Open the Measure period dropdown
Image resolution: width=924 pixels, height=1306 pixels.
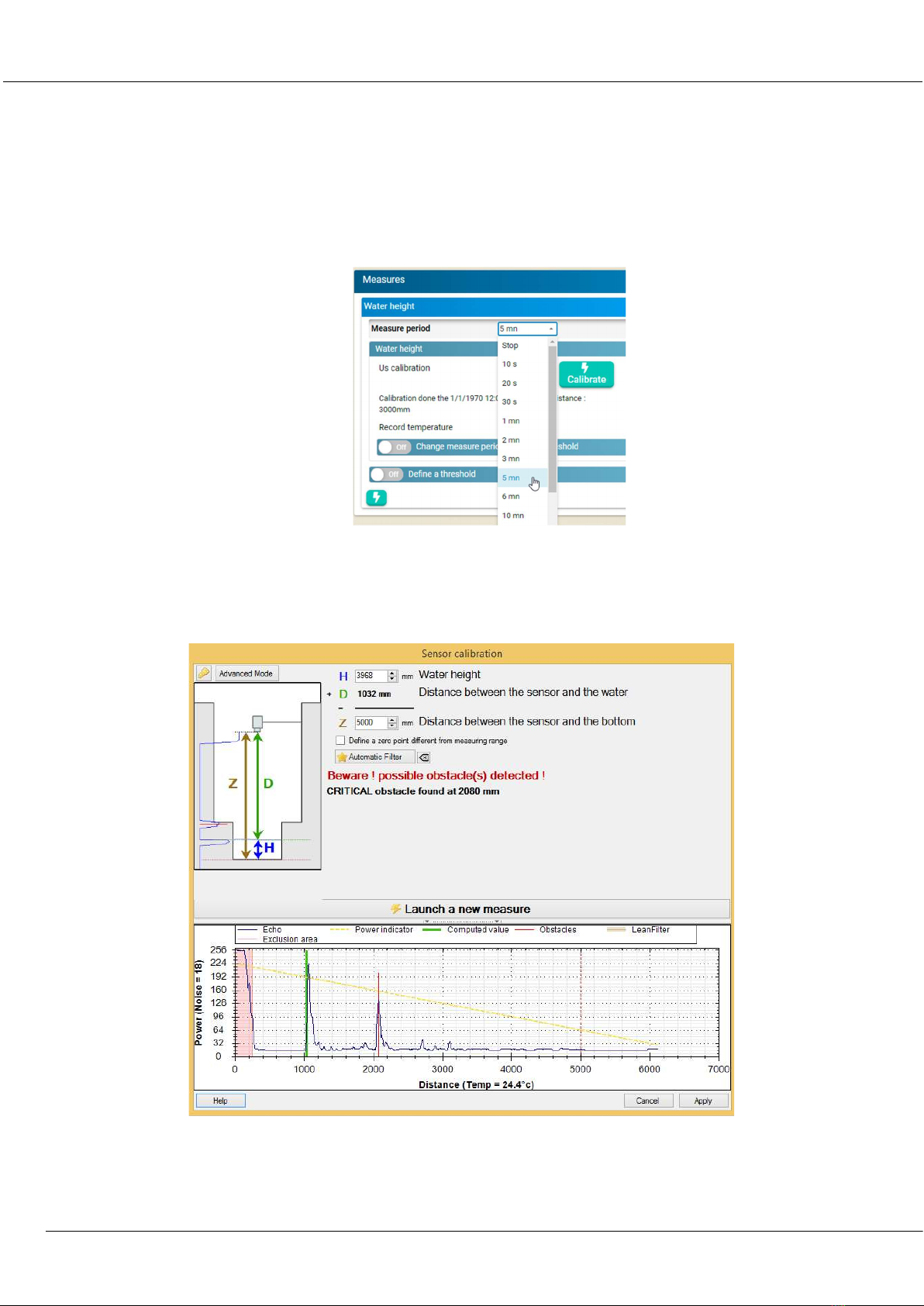[x=527, y=329]
